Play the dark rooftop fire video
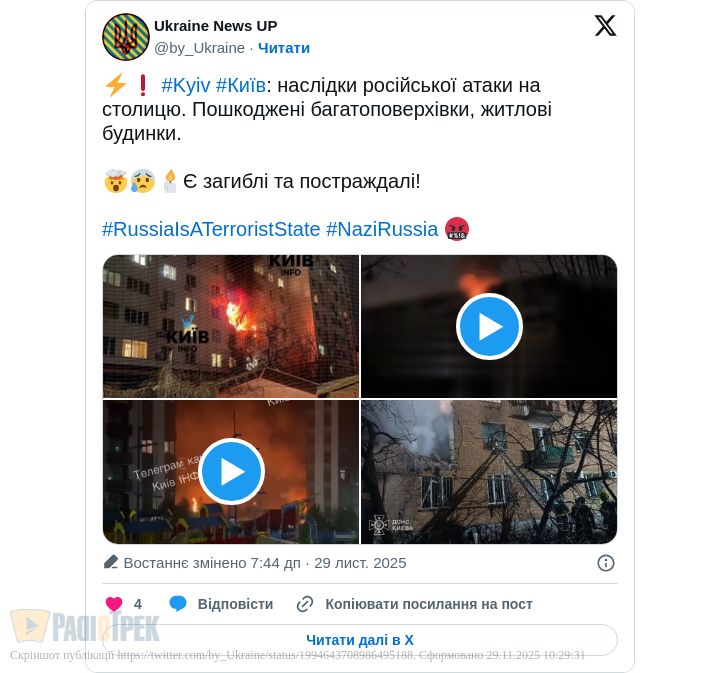 489,326
